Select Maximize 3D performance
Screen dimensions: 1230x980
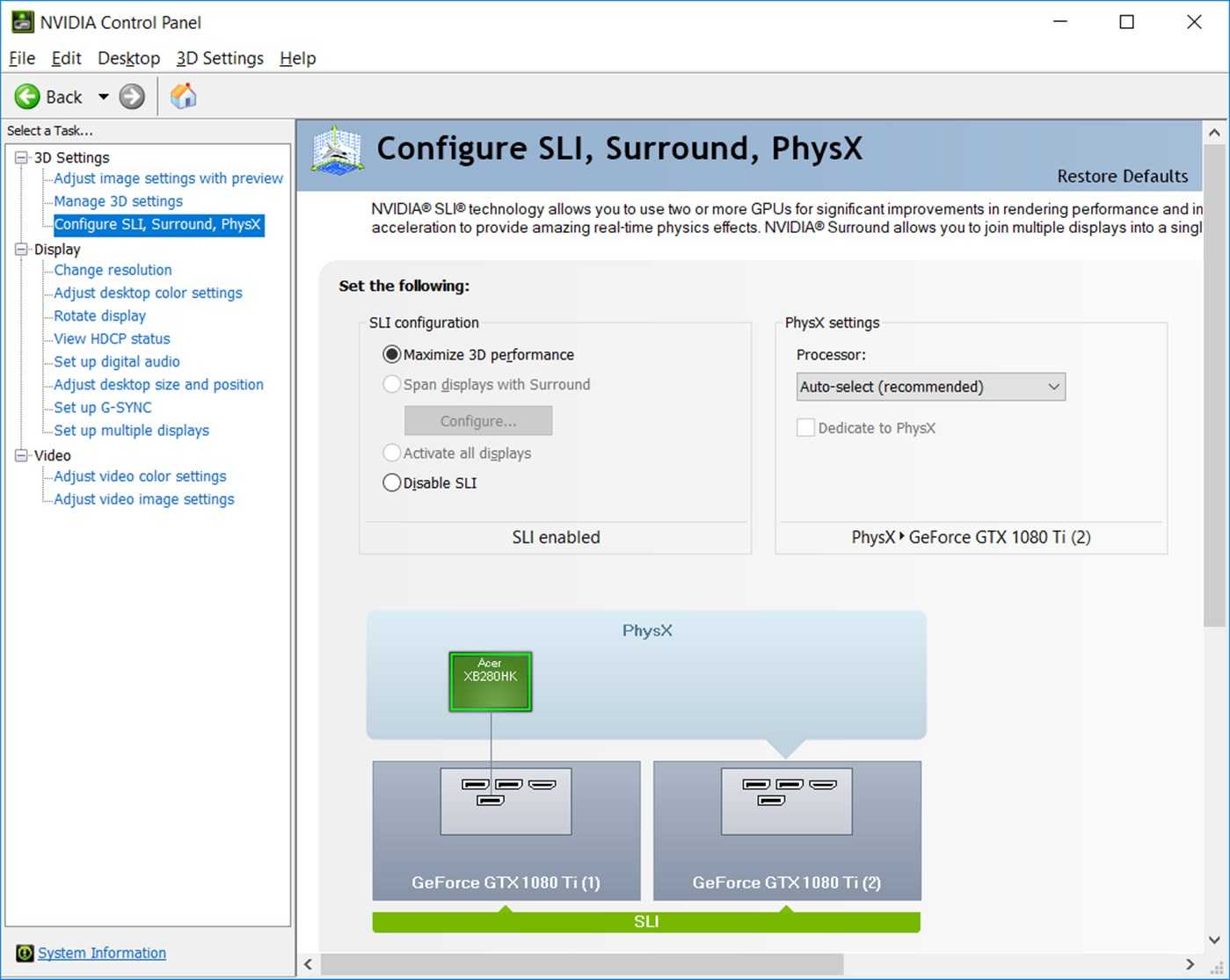pos(391,354)
